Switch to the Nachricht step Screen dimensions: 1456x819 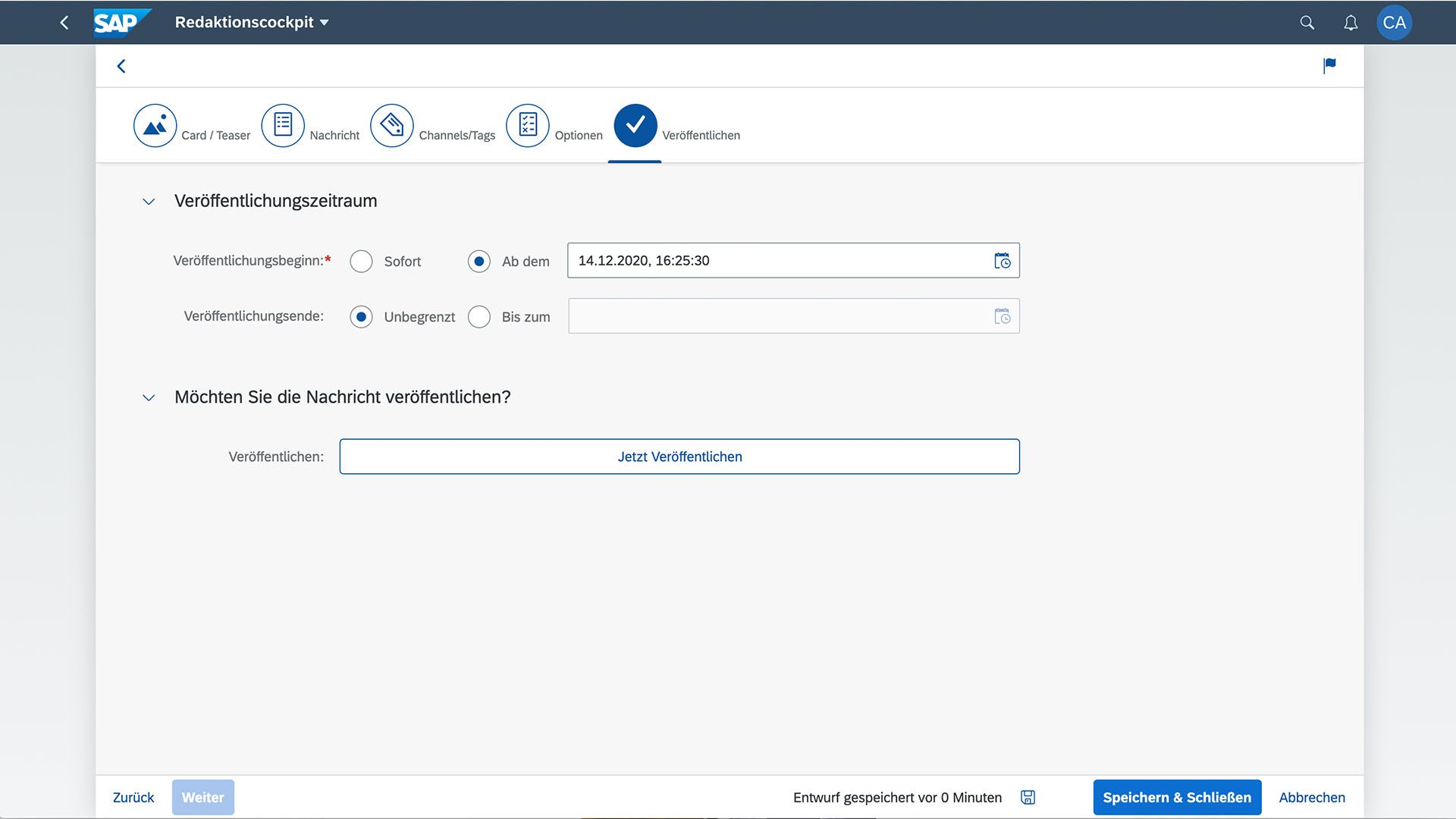[283, 125]
